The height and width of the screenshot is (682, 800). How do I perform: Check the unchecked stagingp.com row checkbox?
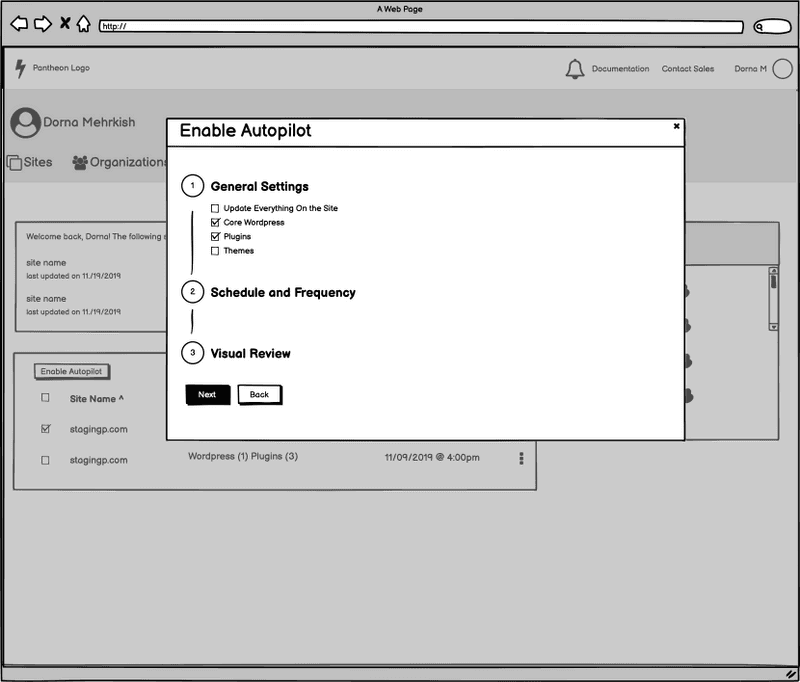coord(45,460)
